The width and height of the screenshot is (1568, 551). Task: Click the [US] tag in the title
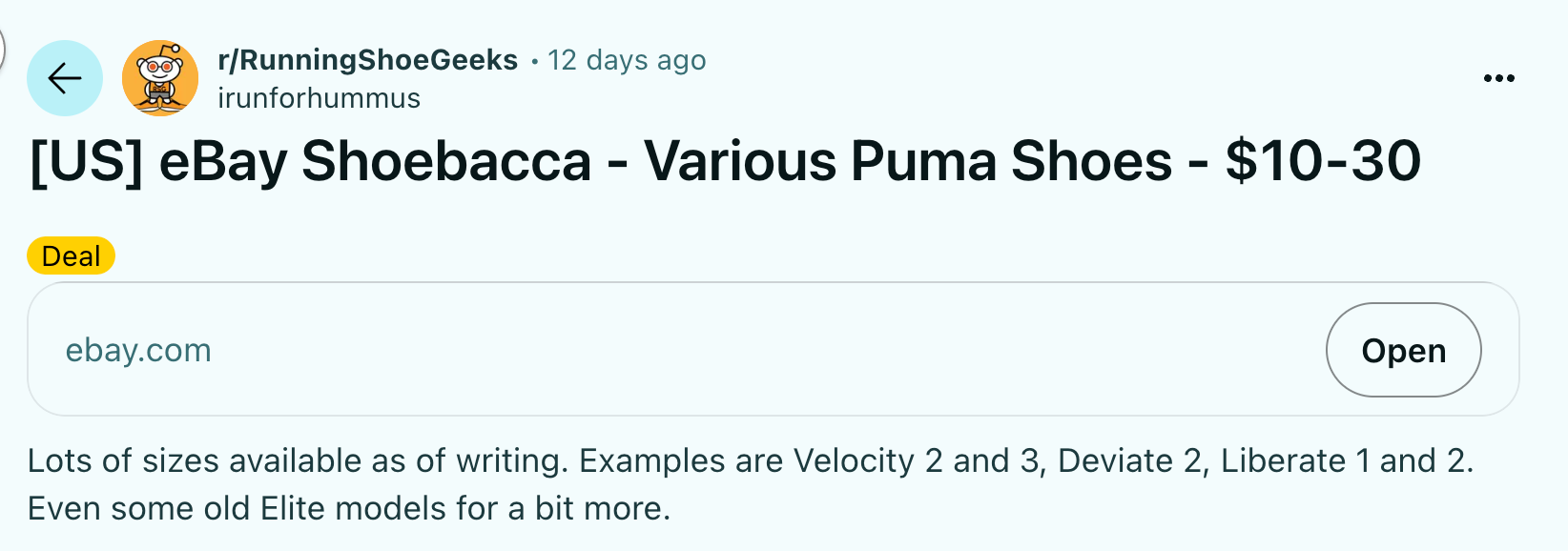coord(86,161)
